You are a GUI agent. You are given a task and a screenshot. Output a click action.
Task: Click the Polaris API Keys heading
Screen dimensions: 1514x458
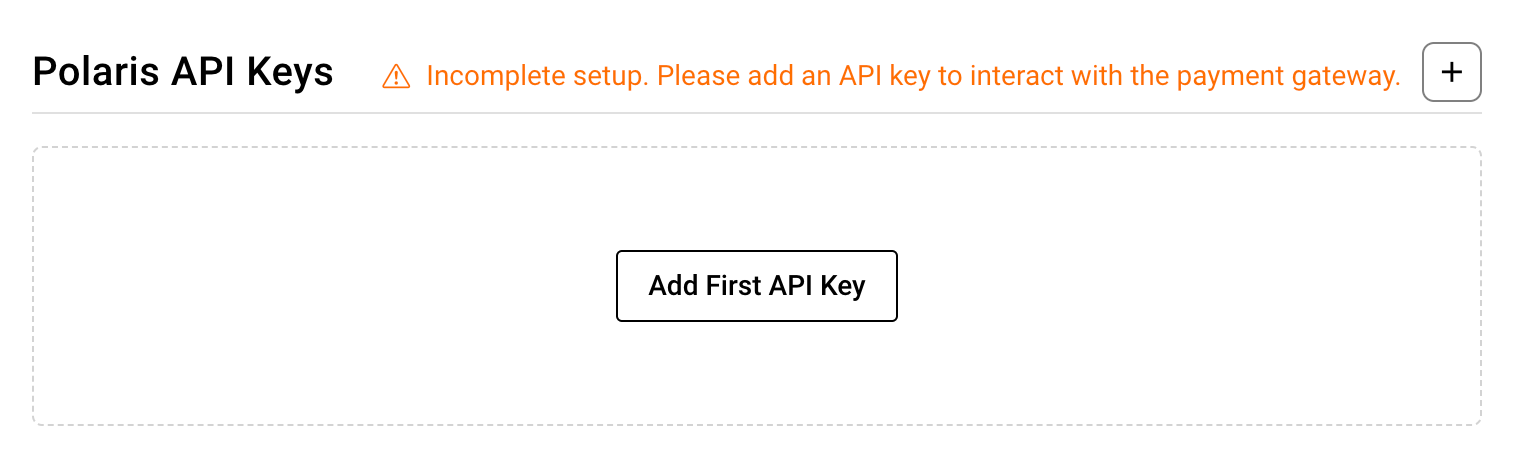pyautogui.click(x=183, y=72)
